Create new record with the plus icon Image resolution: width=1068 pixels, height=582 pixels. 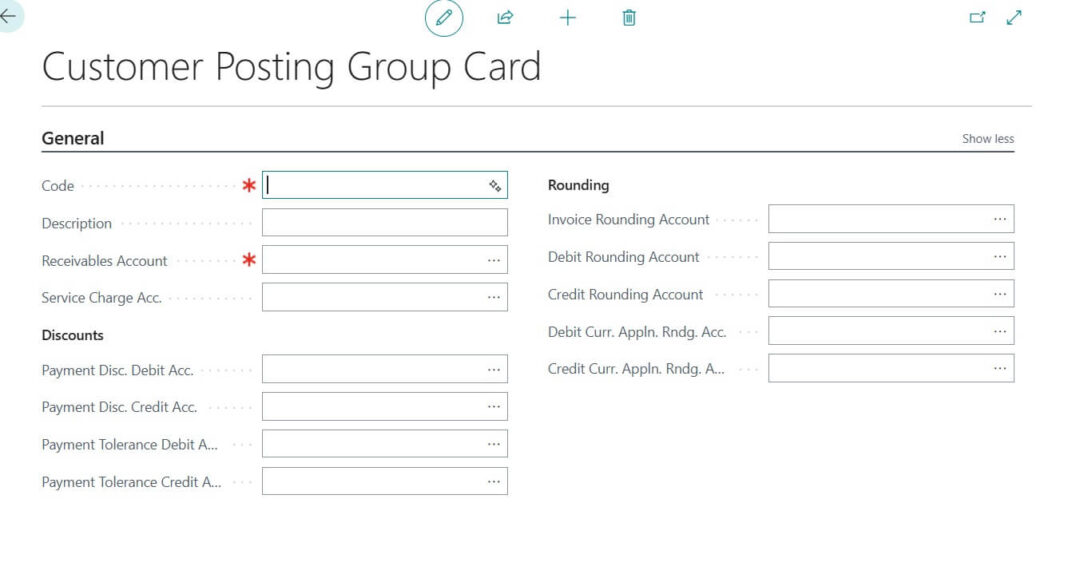[x=567, y=18]
